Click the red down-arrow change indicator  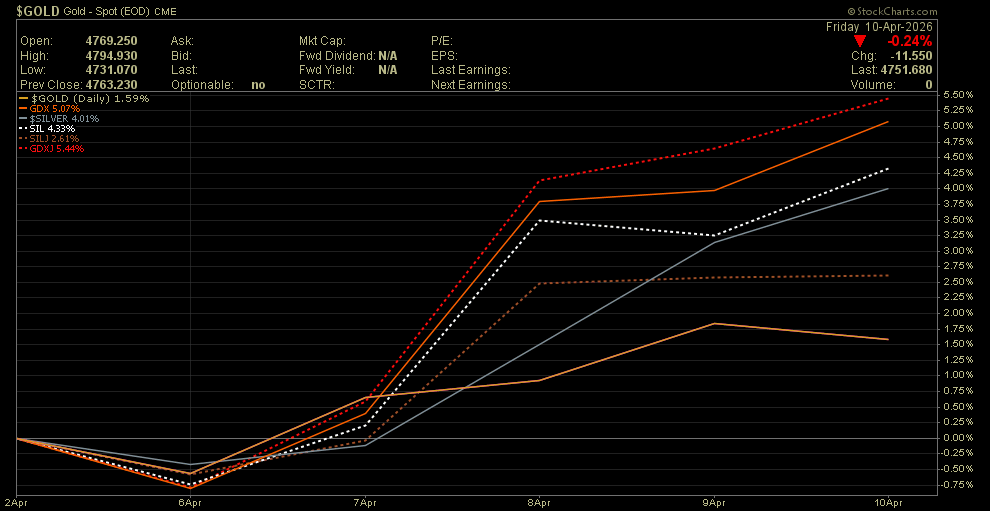tap(859, 41)
